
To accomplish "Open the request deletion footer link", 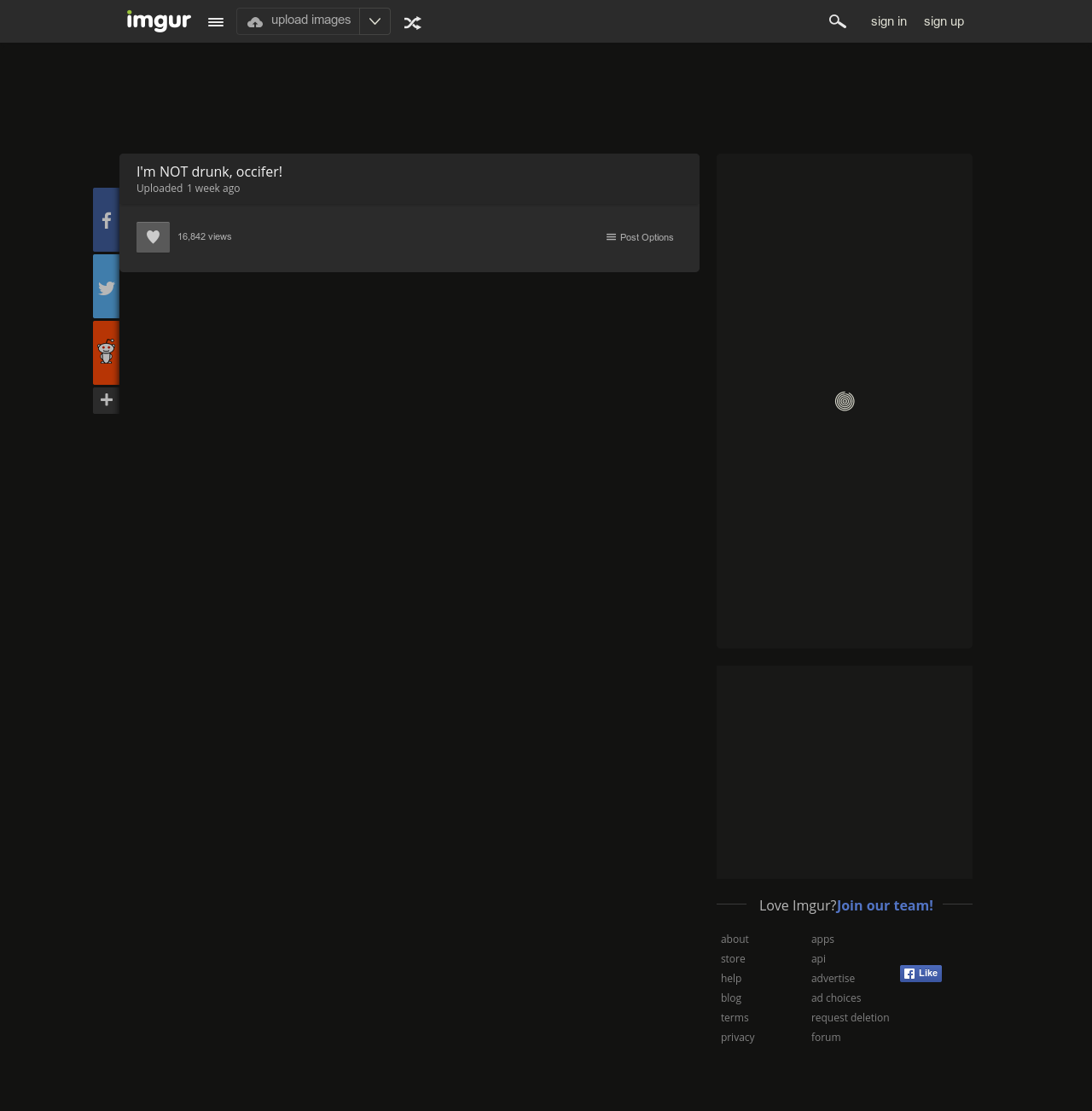I will point(851,1018).
